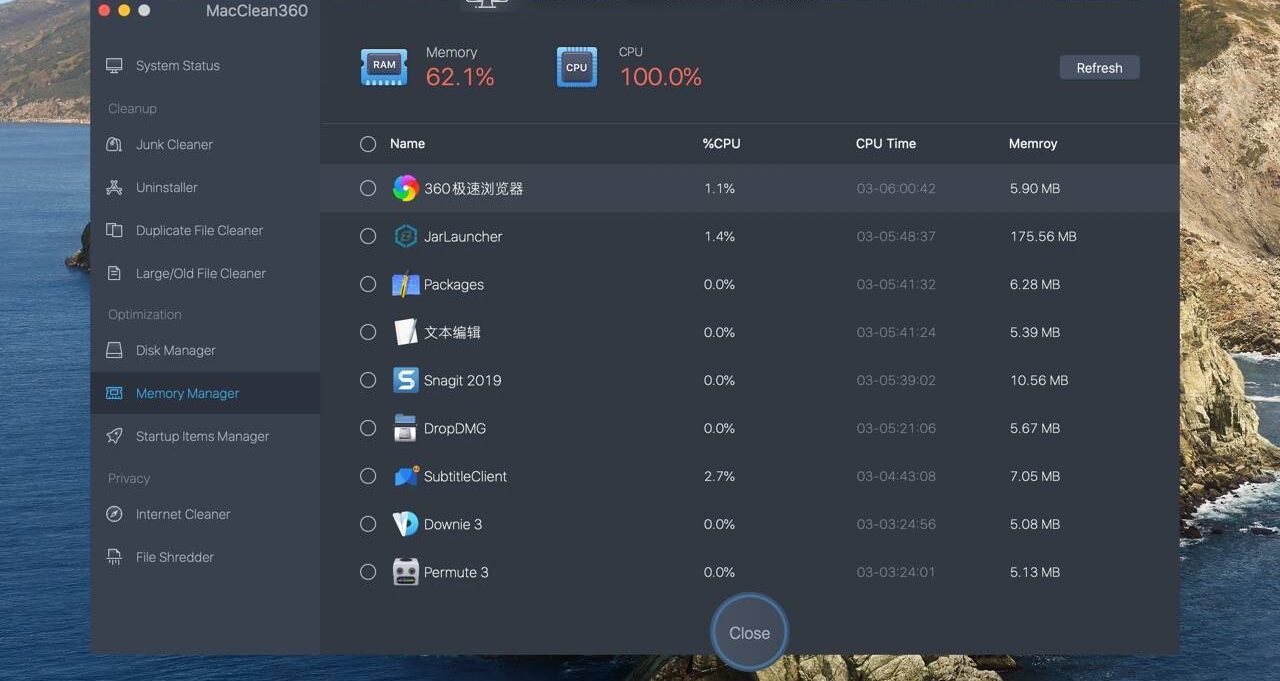The width and height of the screenshot is (1280, 681).
Task: Select the Permute 3 process checkbox
Action: coord(368,572)
